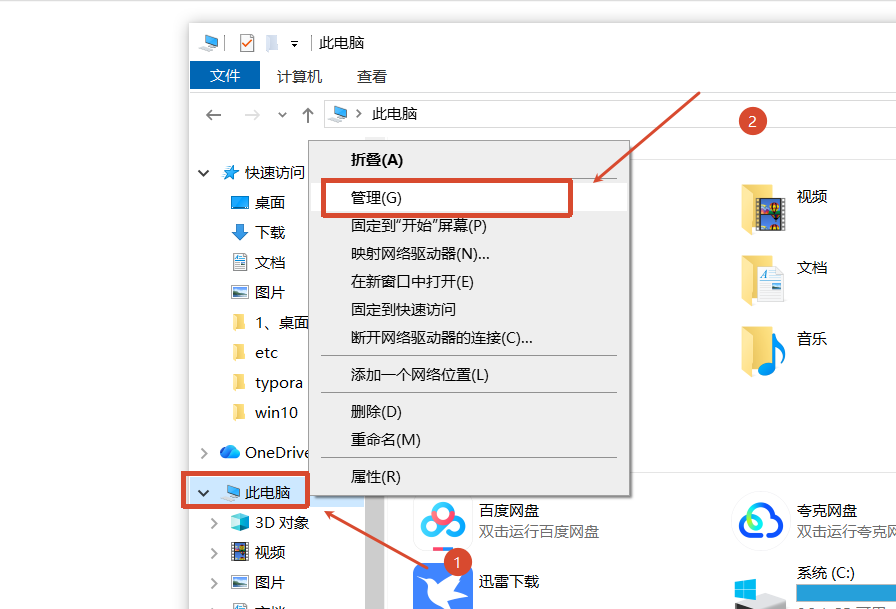Screen dimensions: 896x609
Task: Select the 系统 (C:) drive icon
Action: [759, 593]
